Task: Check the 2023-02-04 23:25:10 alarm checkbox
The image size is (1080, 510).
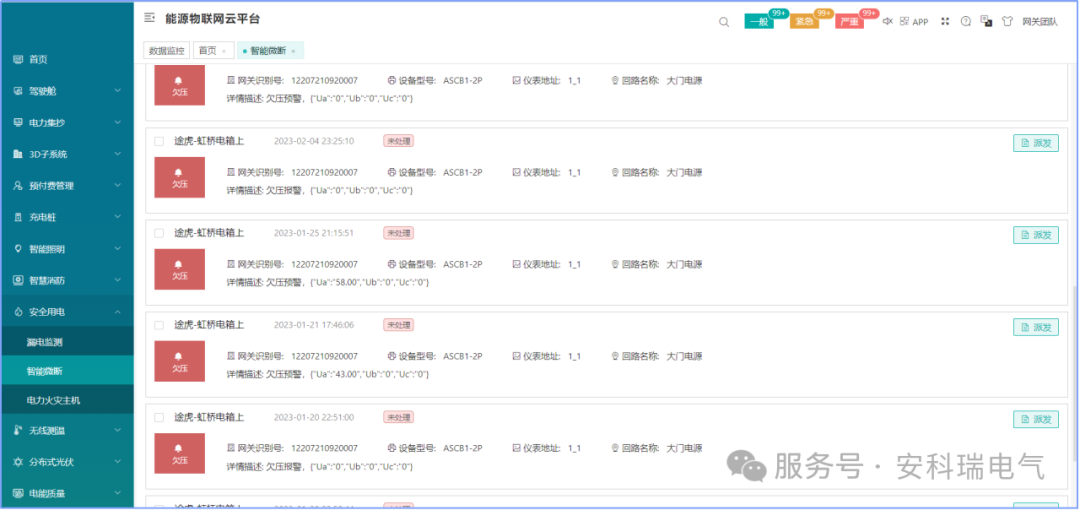Action: click(159, 141)
